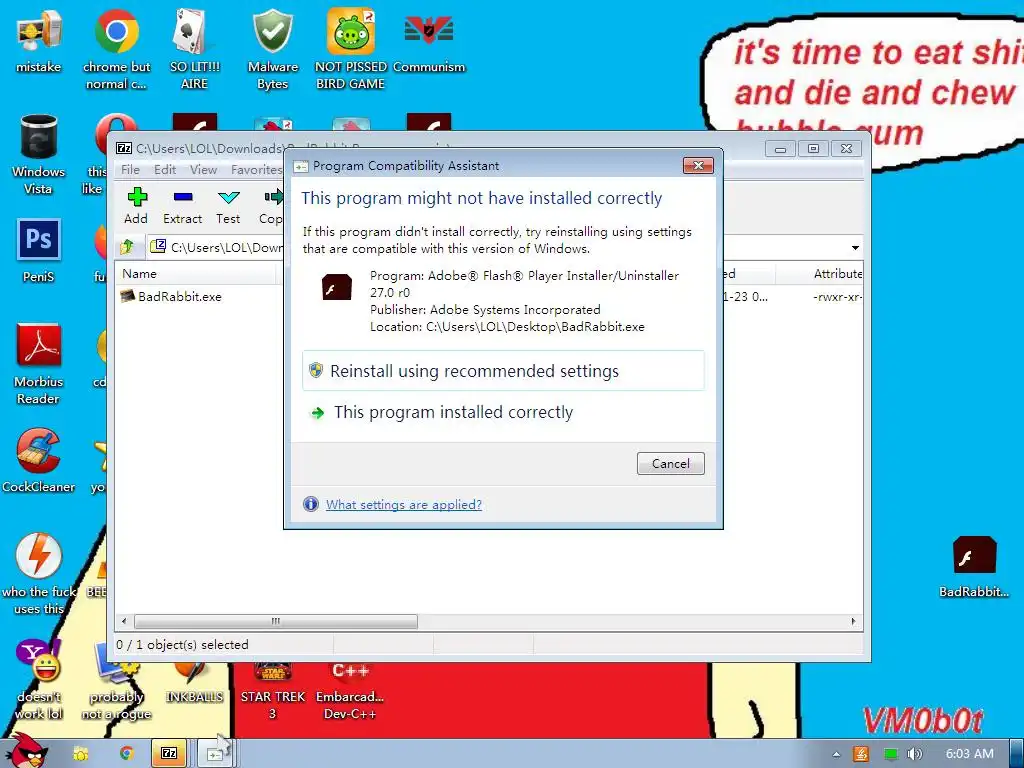Select BadRabbit.exe in 7-Zip file list
This screenshot has width=1024, height=768.
point(172,296)
